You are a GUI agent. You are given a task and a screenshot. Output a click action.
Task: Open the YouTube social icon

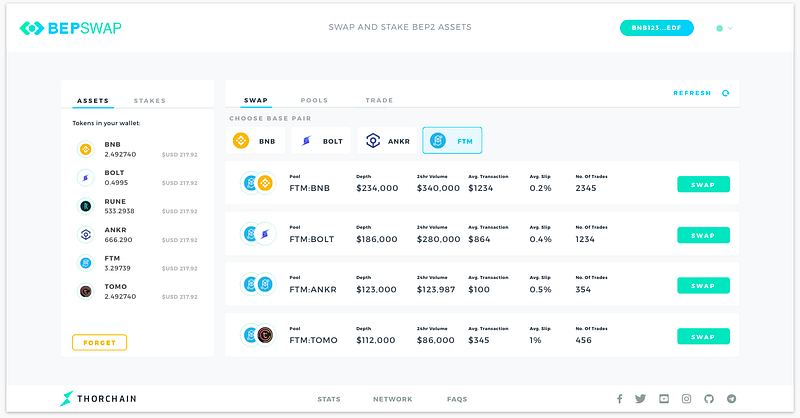[x=664, y=399]
